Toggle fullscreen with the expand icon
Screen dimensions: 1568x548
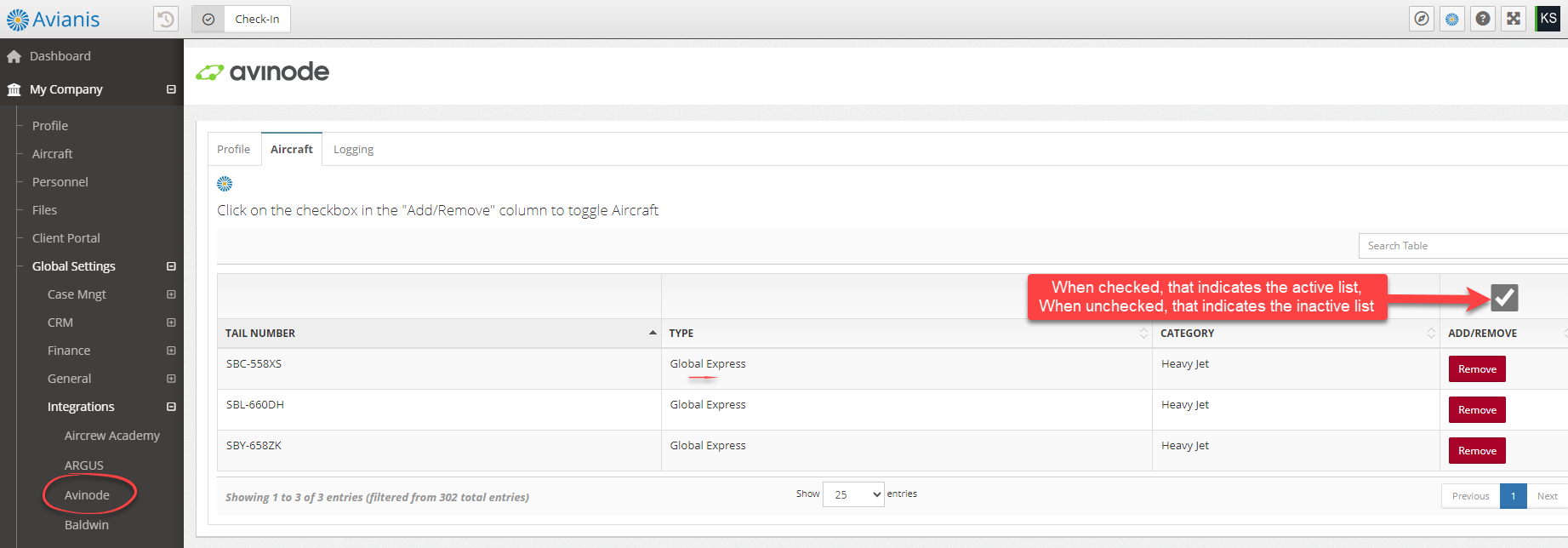[1514, 19]
